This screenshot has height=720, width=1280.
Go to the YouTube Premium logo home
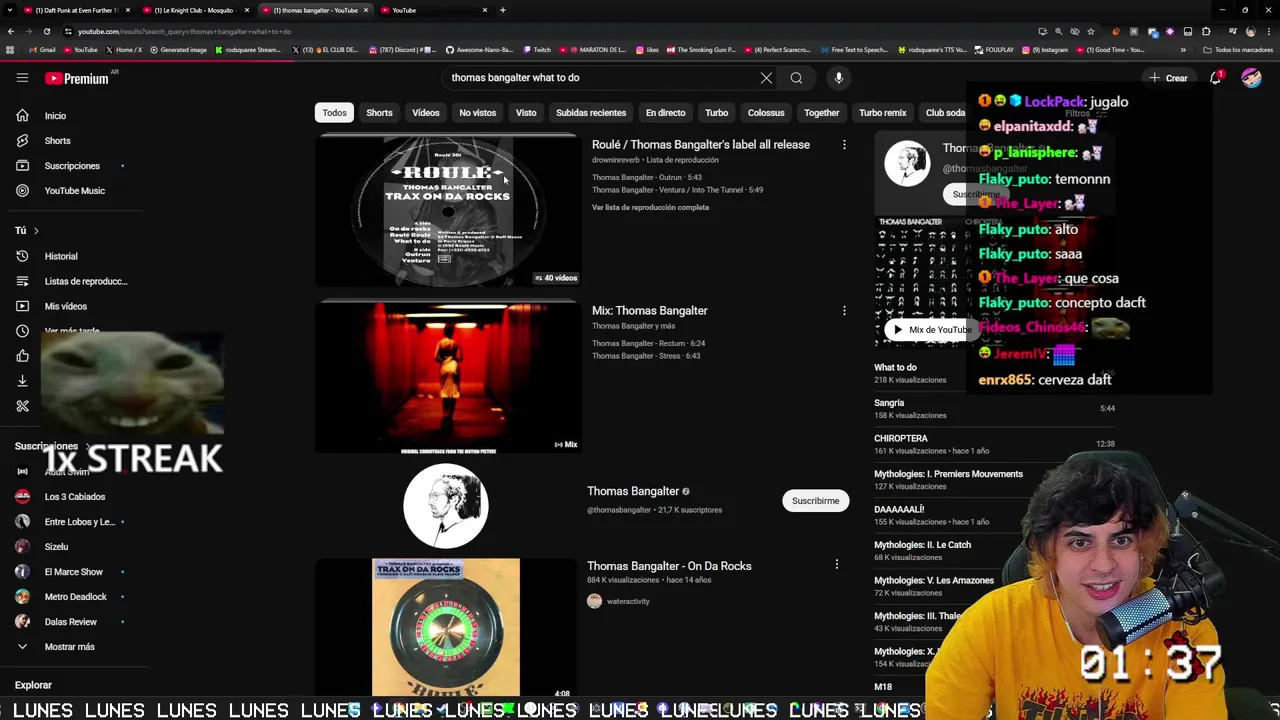77,78
